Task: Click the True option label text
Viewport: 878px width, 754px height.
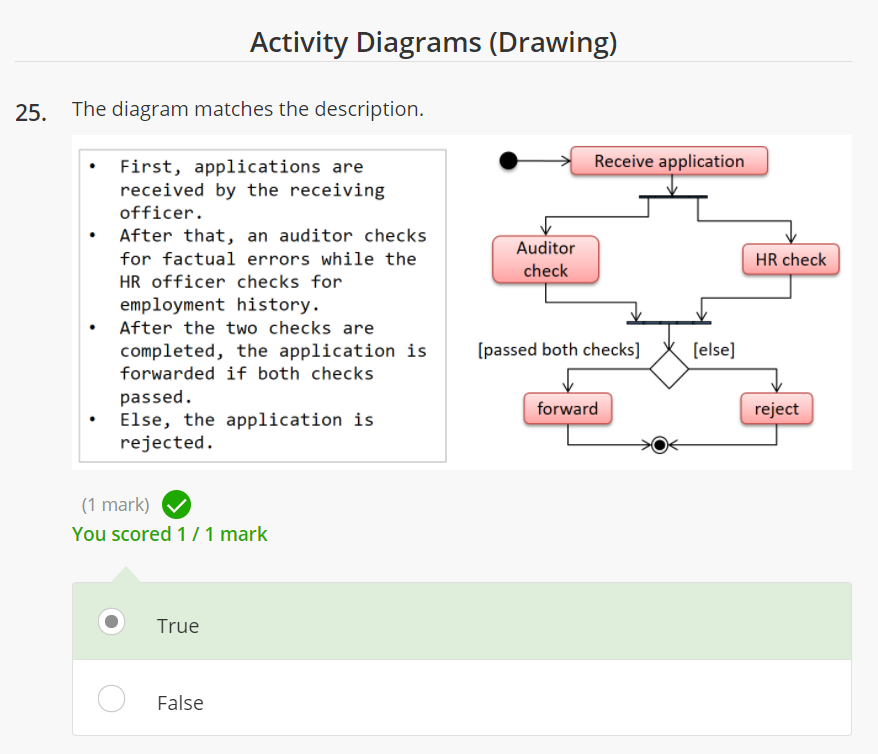Action: point(178,626)
